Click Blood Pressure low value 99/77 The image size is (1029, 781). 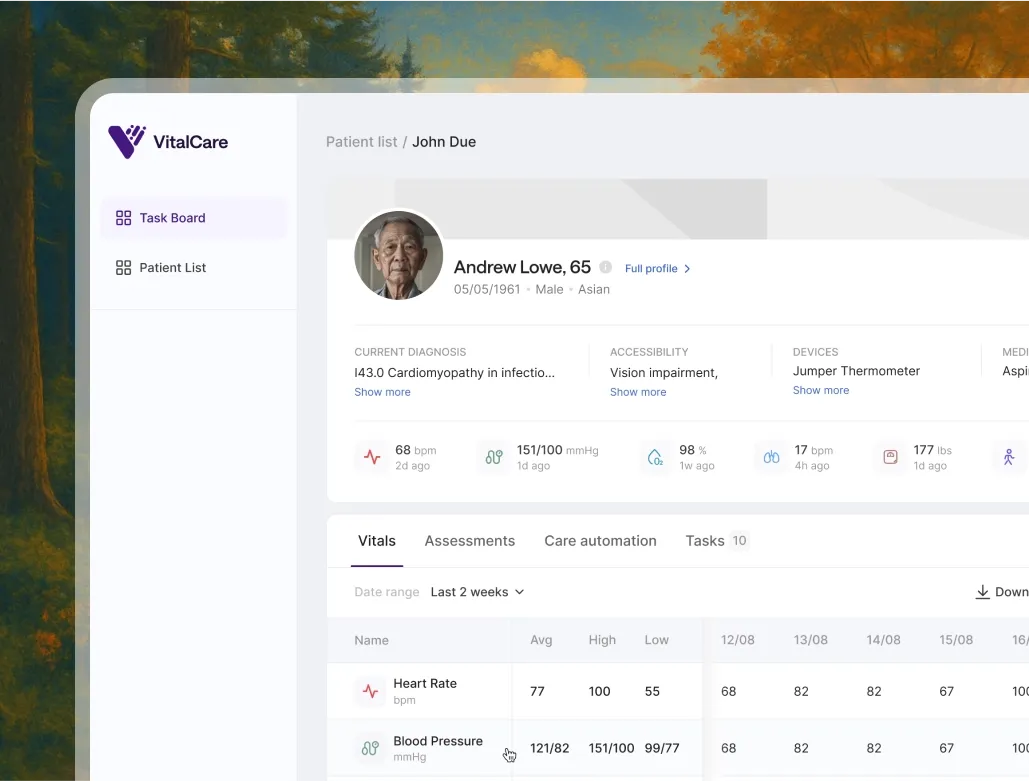[x=662, y=748]
